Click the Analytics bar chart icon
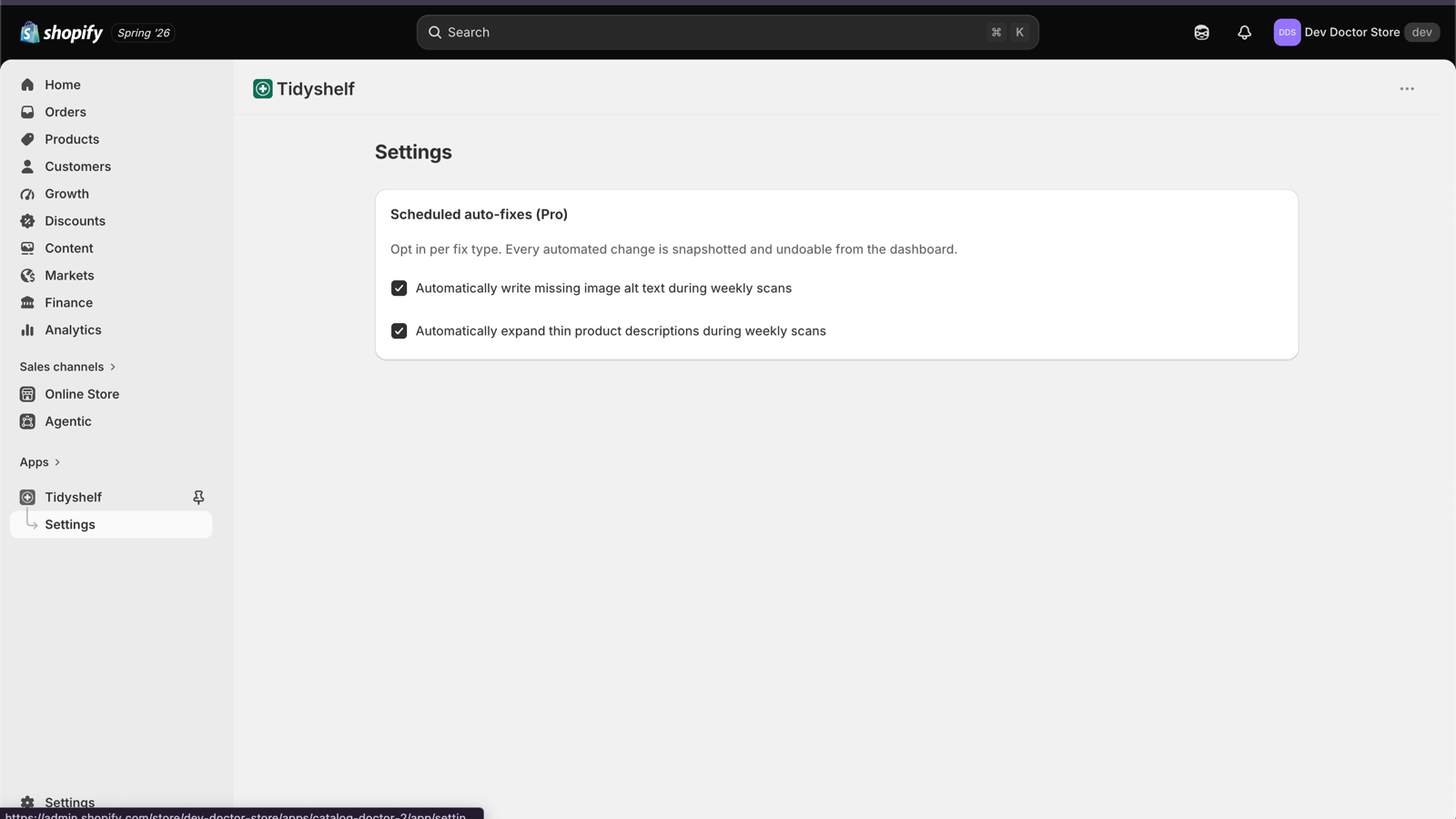Screen dimensions: 1456x819 pyautogui.click(x=27, y=330)
